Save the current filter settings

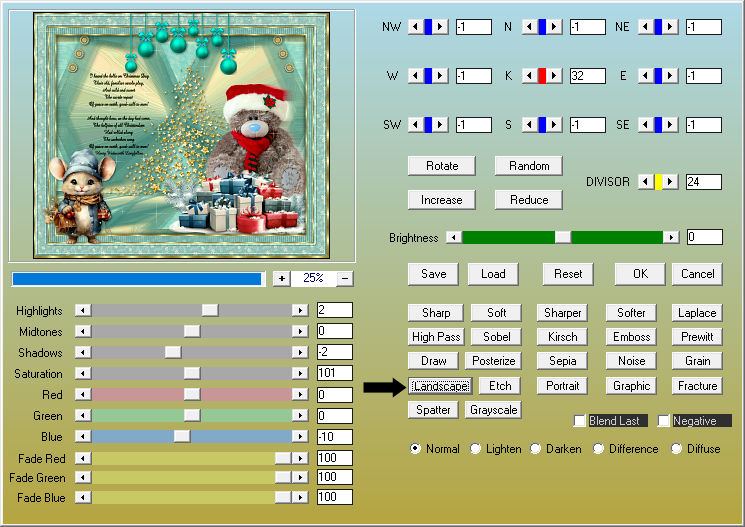click(433, 274)
